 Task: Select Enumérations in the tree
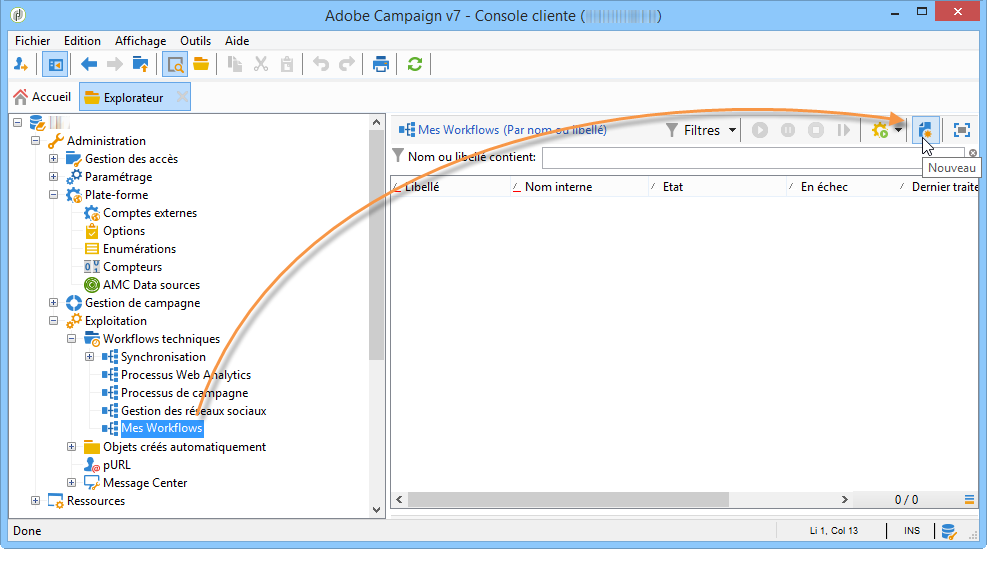[139, 249]
